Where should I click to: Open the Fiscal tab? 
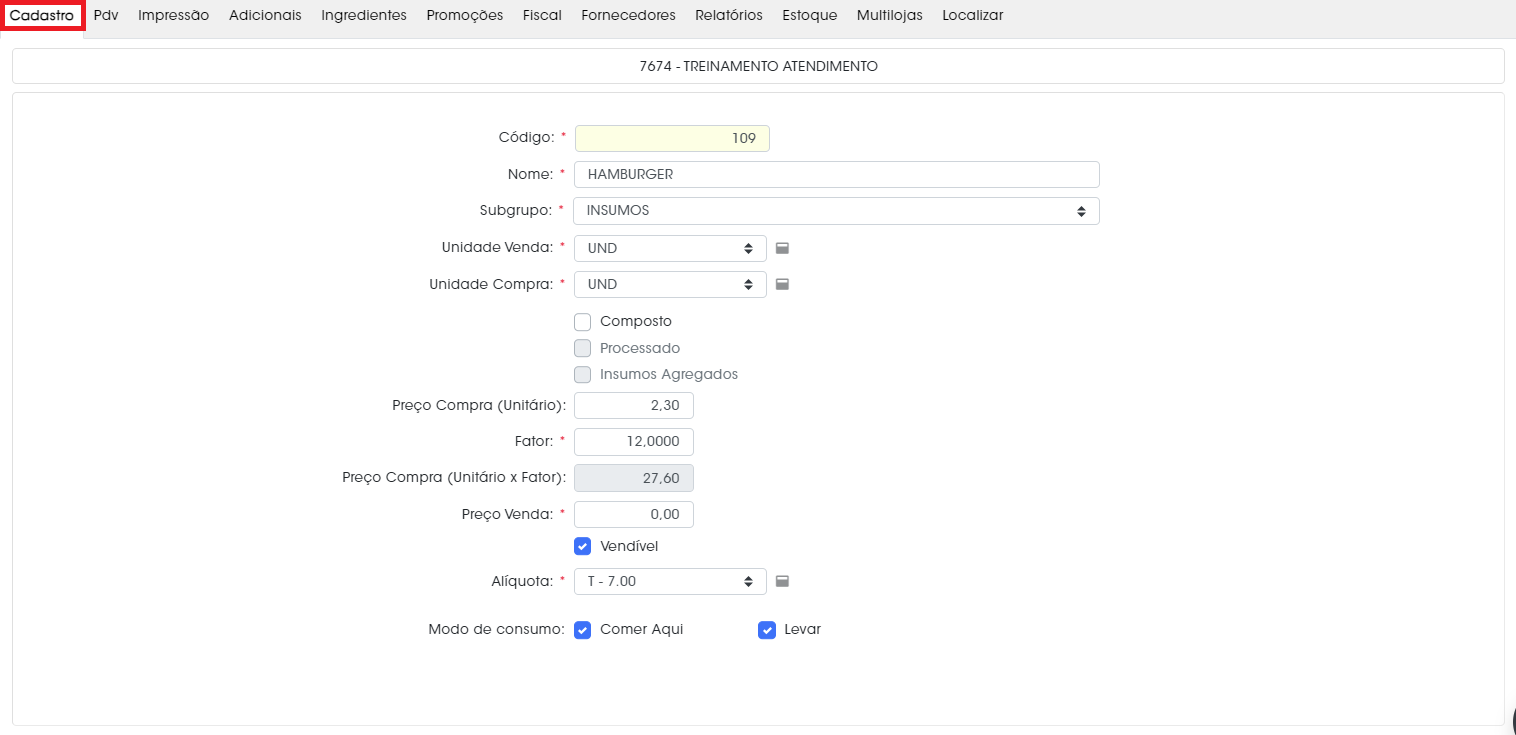[x=542, y=15]
